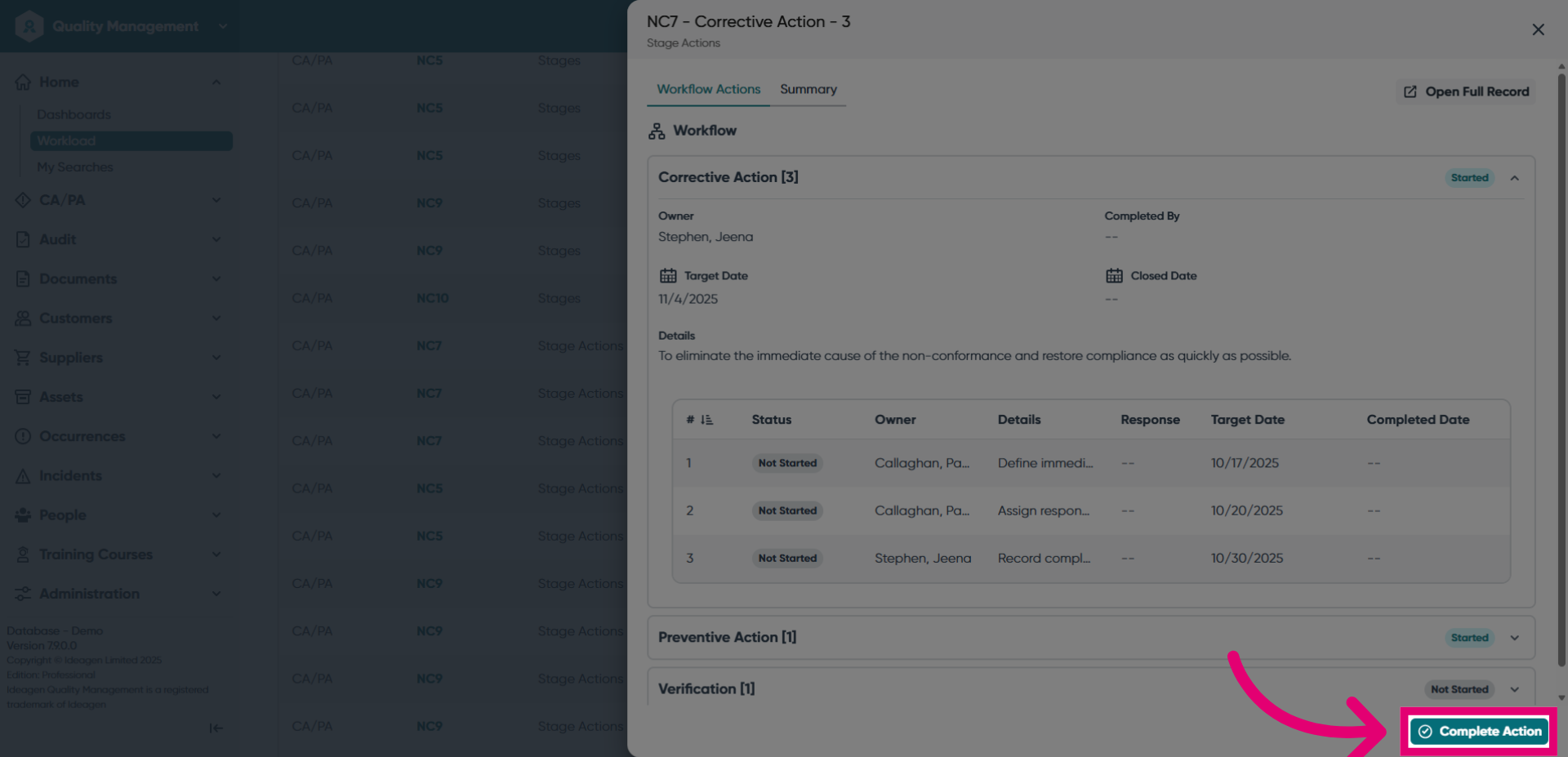
Task: Expand the Suppliers menu chevron
Action: tap(216, 357)
